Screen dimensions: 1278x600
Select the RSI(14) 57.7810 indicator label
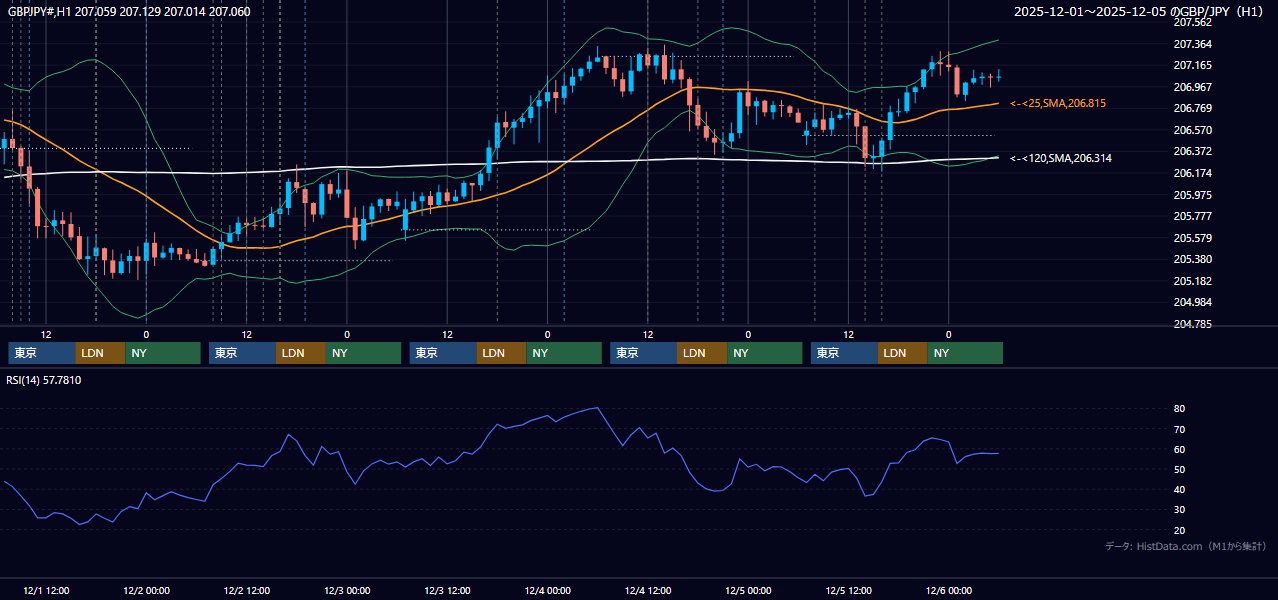44,380
